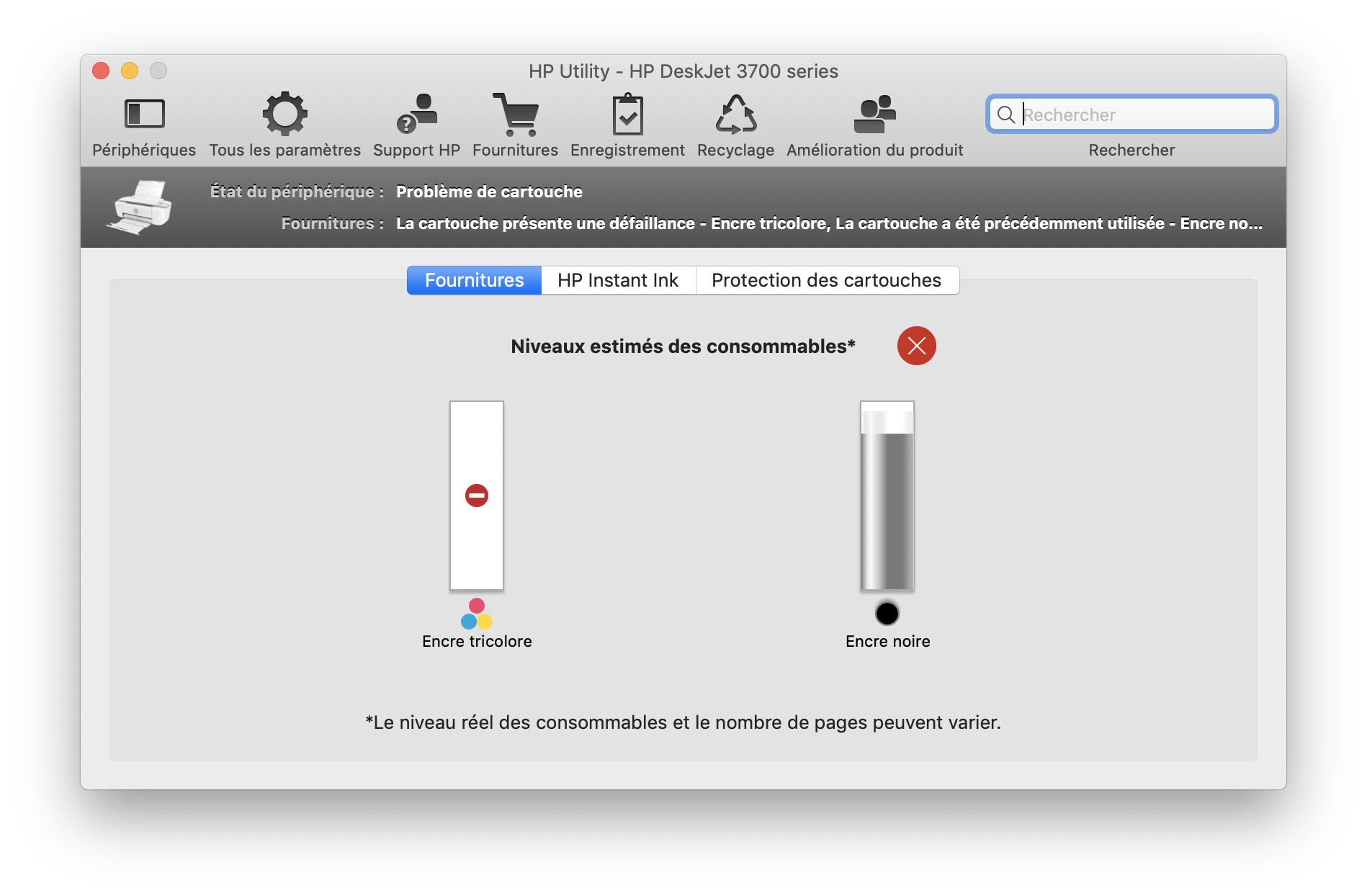Click the tricolor ink level gauge
This screenshot has width=1367, height=896.
[477, 496]
